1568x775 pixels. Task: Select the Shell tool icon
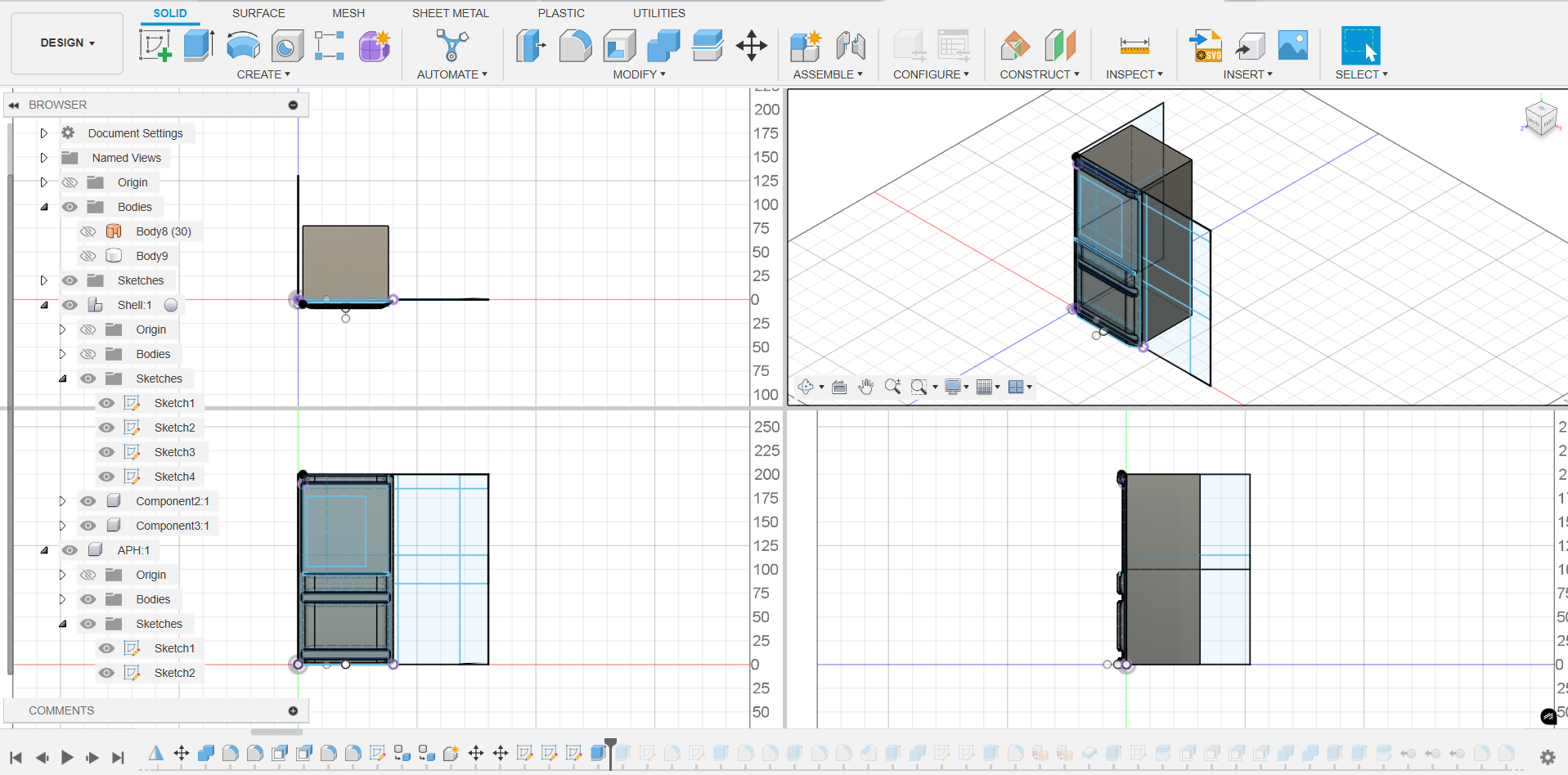click(x=619, y=46)
